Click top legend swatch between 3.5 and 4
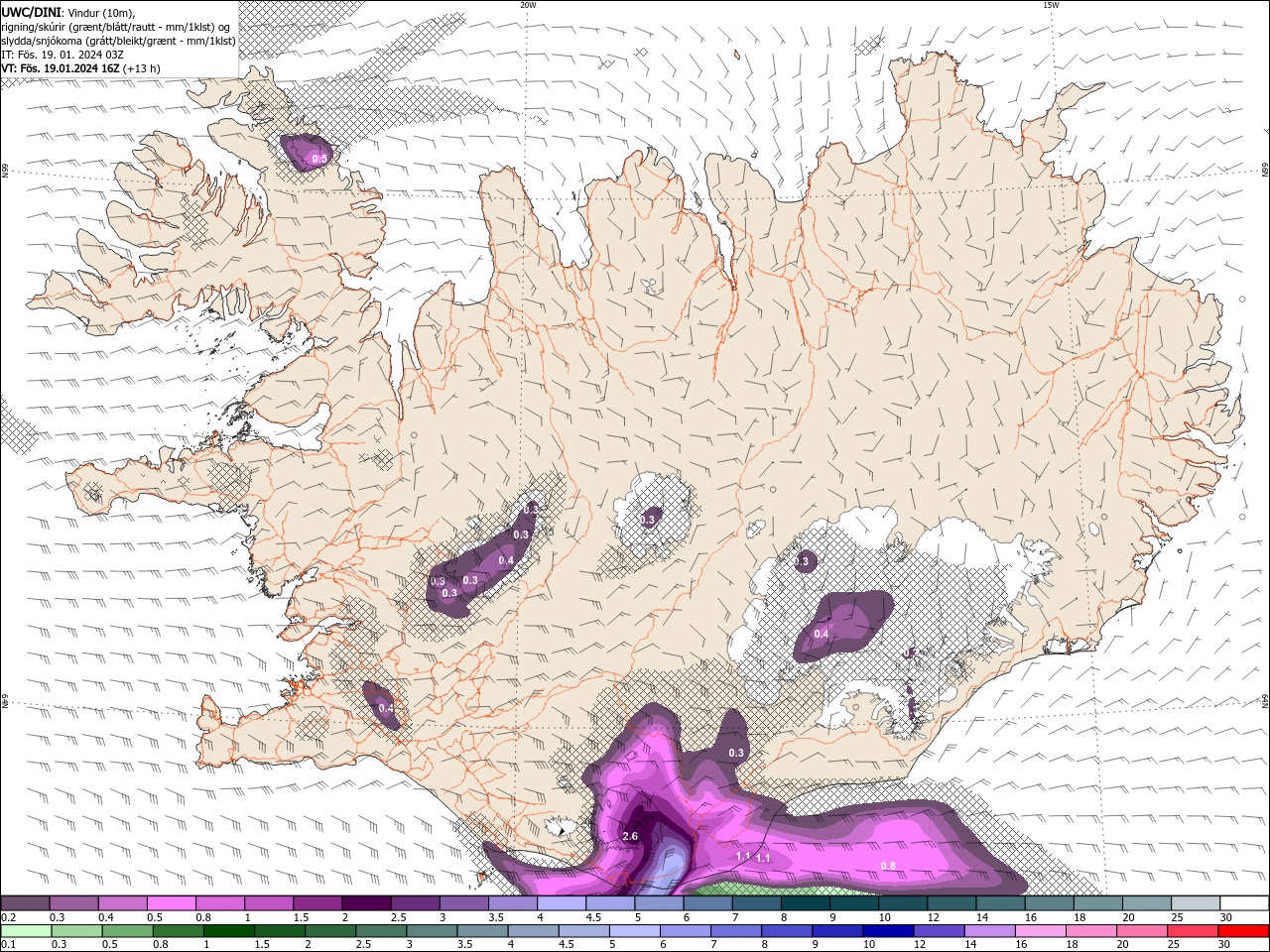Viewport: 1270px width, 952px height. tap(512, 903)
